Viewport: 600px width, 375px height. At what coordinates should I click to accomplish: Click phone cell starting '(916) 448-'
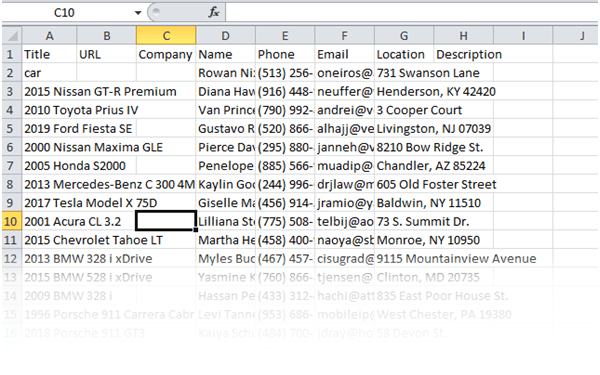(x=285, y=91)
